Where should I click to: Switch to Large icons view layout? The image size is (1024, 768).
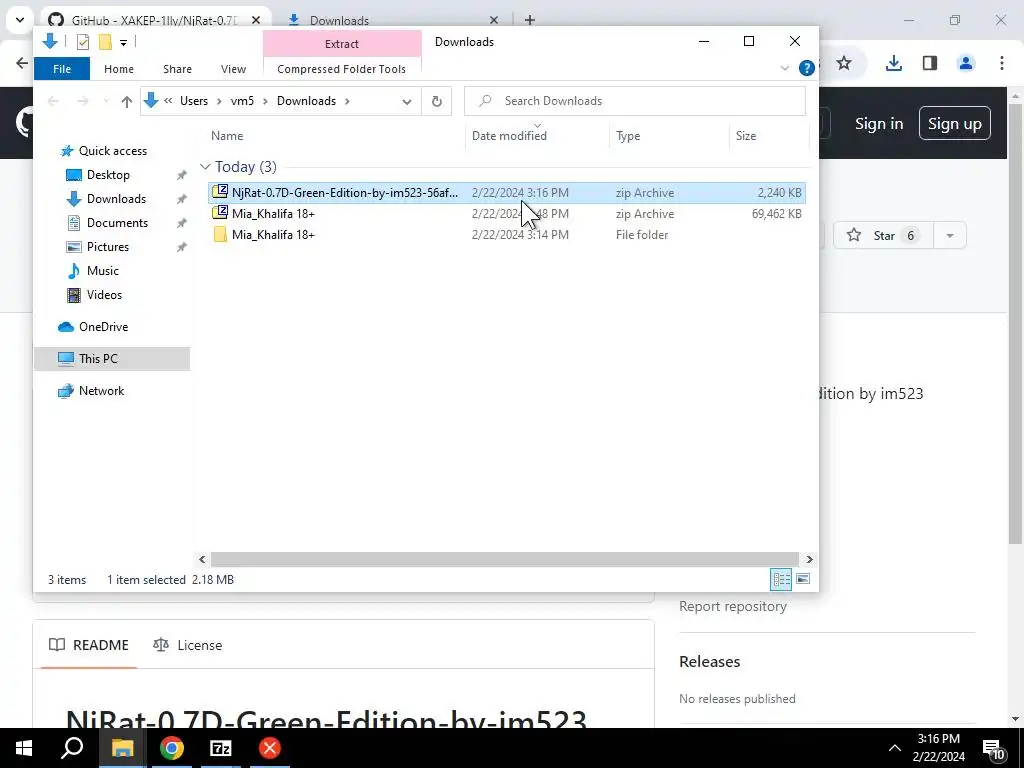[803, 579]
